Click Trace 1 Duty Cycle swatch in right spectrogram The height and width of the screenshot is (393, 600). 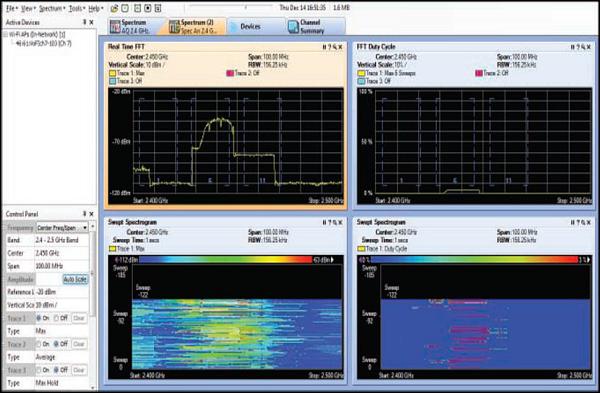[x=361, y=249]
